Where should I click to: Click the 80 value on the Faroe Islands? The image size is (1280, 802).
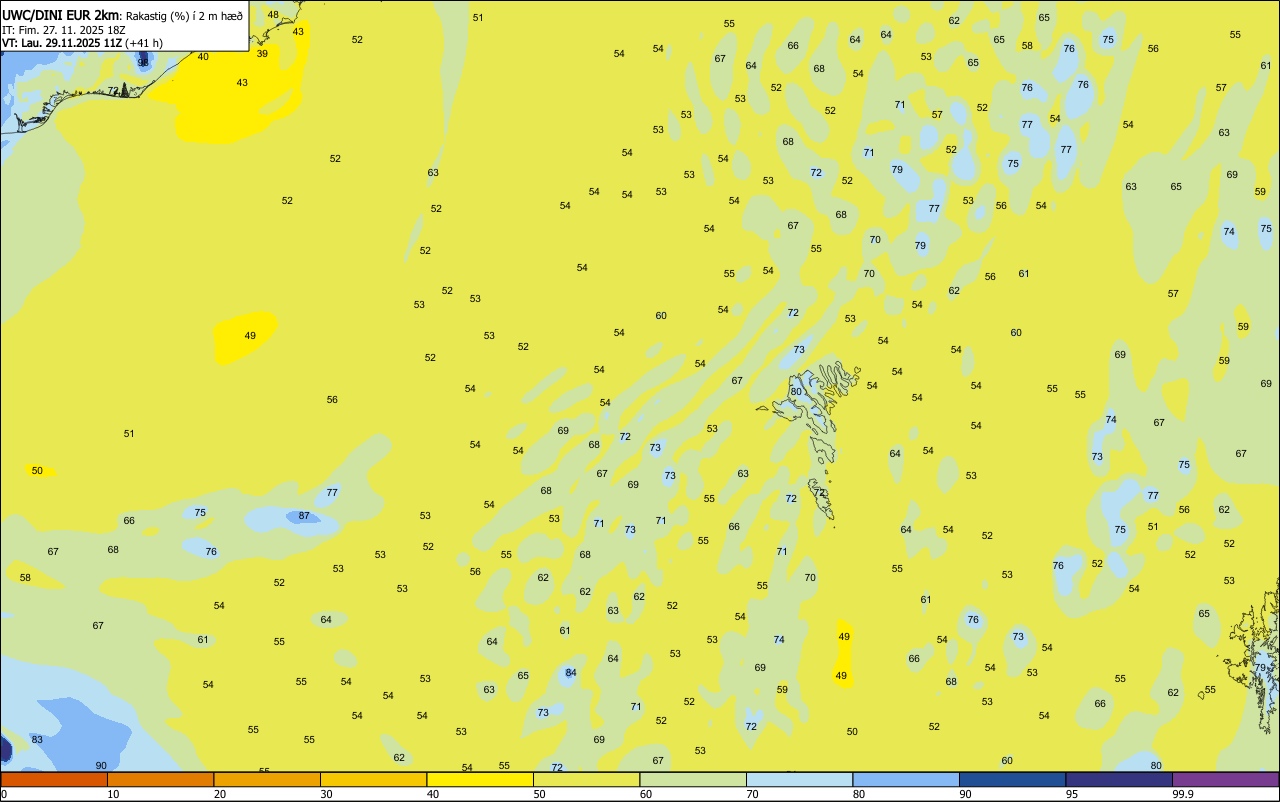click(x=796, y=391)
